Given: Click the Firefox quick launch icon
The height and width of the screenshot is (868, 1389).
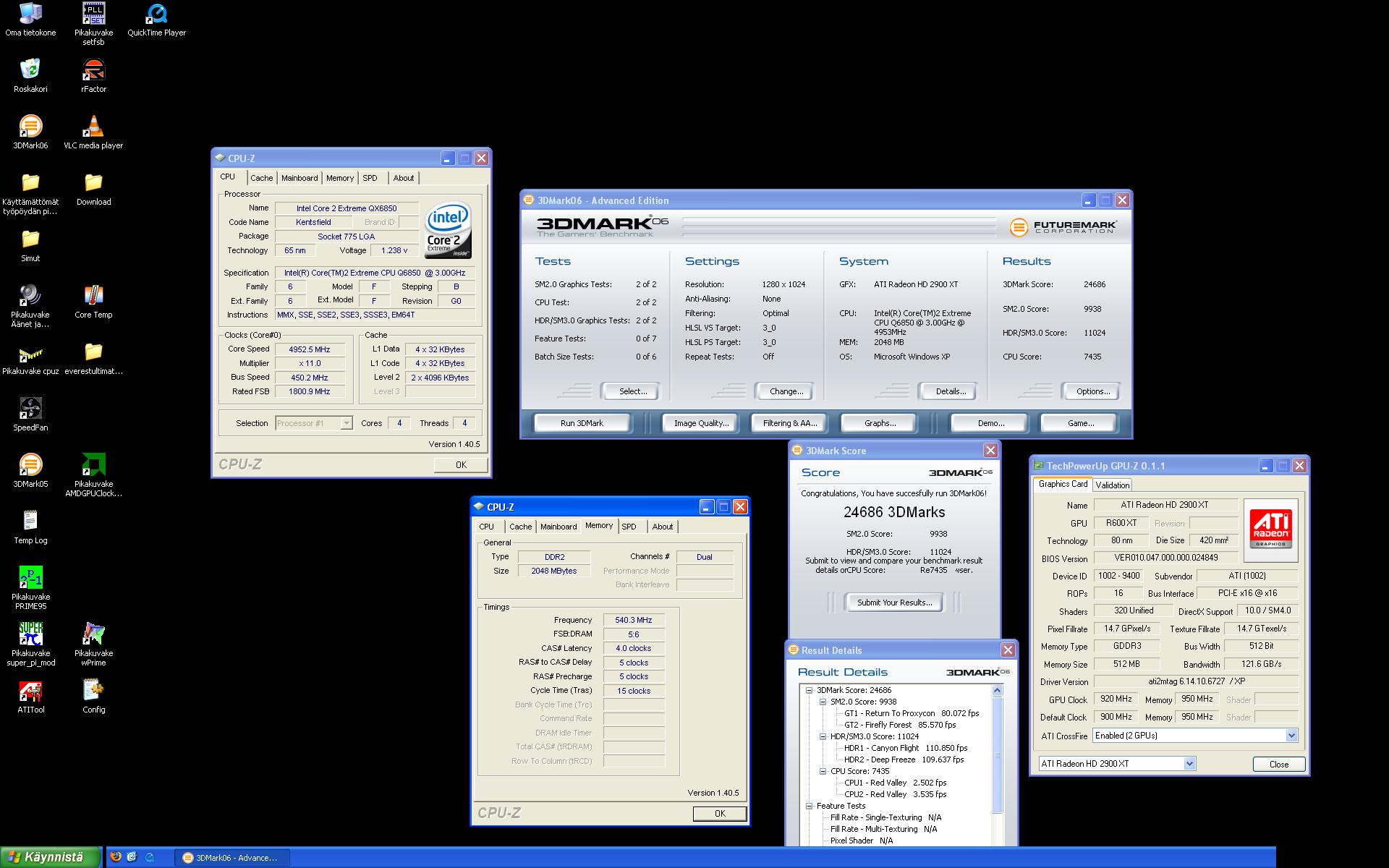Looking at the screenshot, I should pos(115,857).
